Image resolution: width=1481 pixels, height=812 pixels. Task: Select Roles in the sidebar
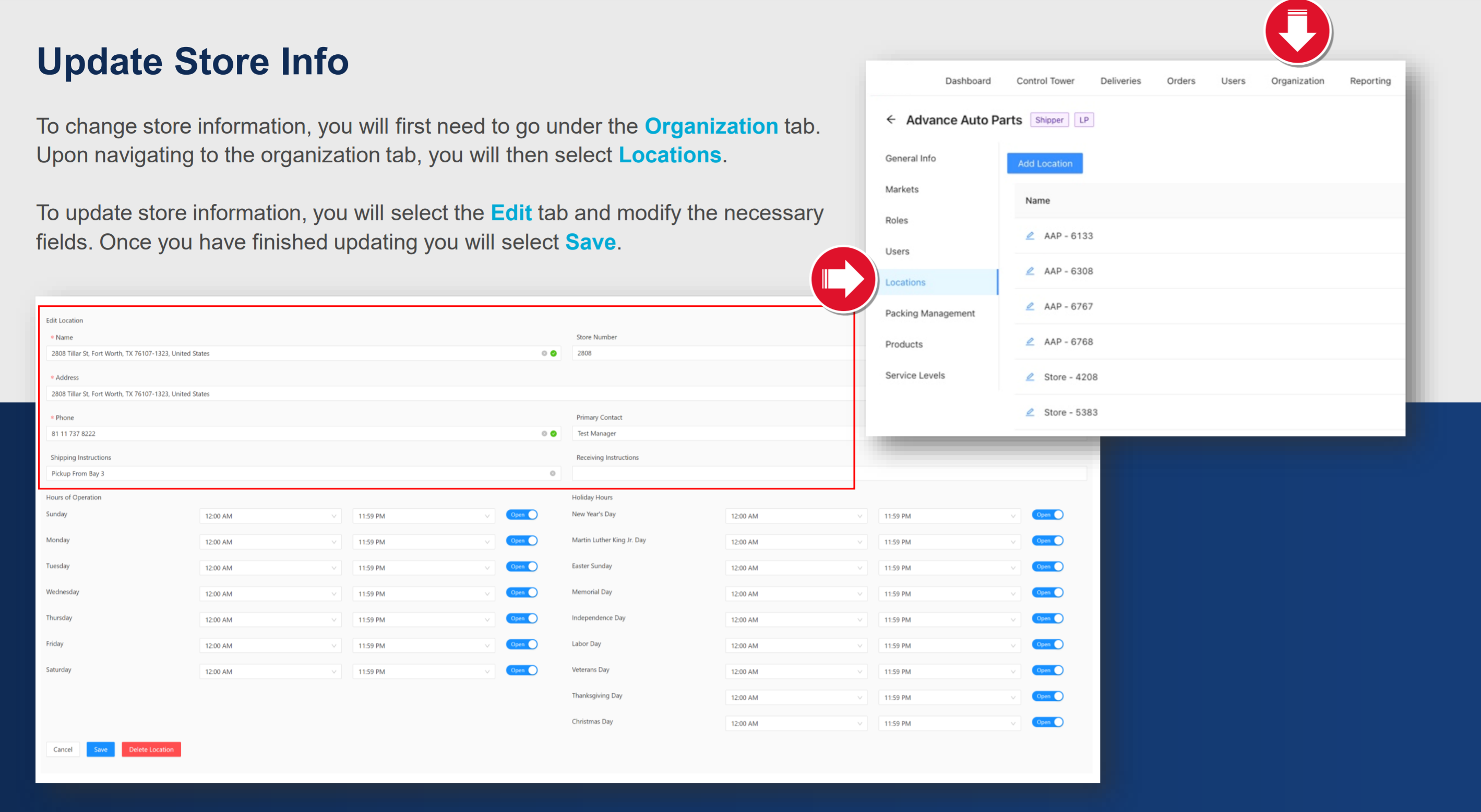(897, 220)
